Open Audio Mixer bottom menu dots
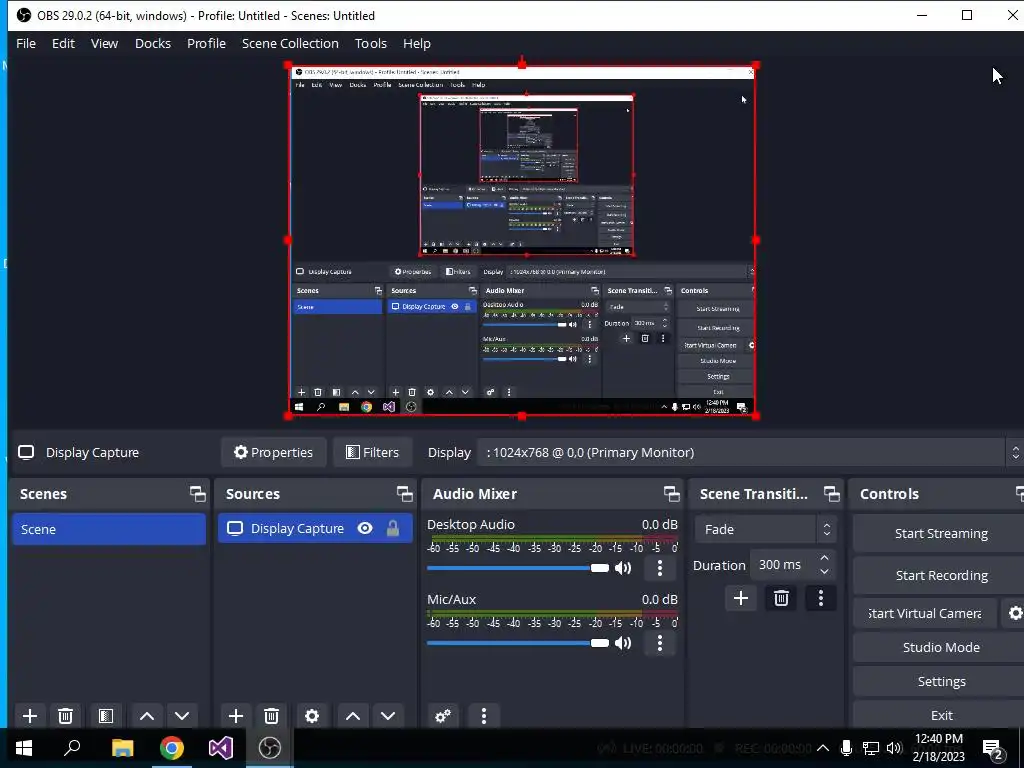This screenshot has width=1024, height=768. coord(484,716)
